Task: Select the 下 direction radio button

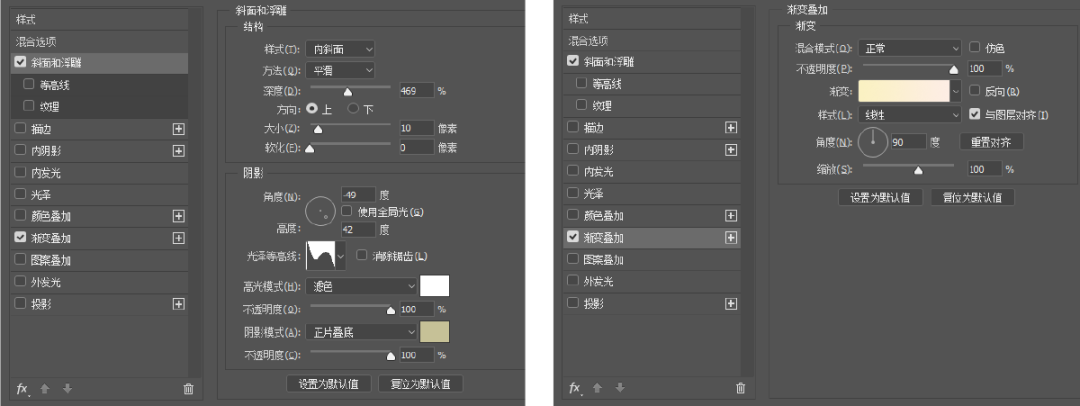Action: coord(352,108)
